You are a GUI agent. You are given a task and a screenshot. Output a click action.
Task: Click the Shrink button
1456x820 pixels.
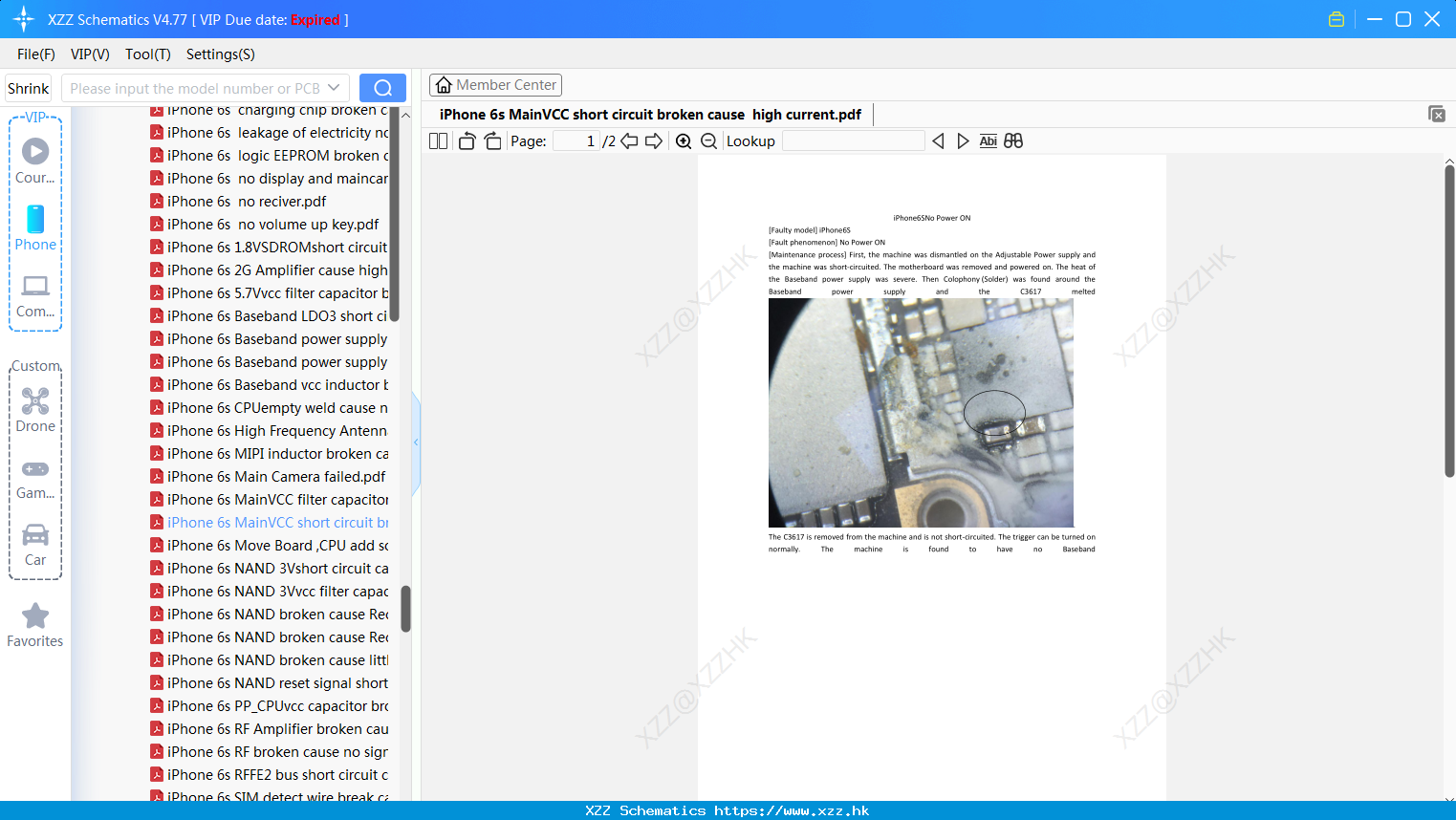click(29, 88)
